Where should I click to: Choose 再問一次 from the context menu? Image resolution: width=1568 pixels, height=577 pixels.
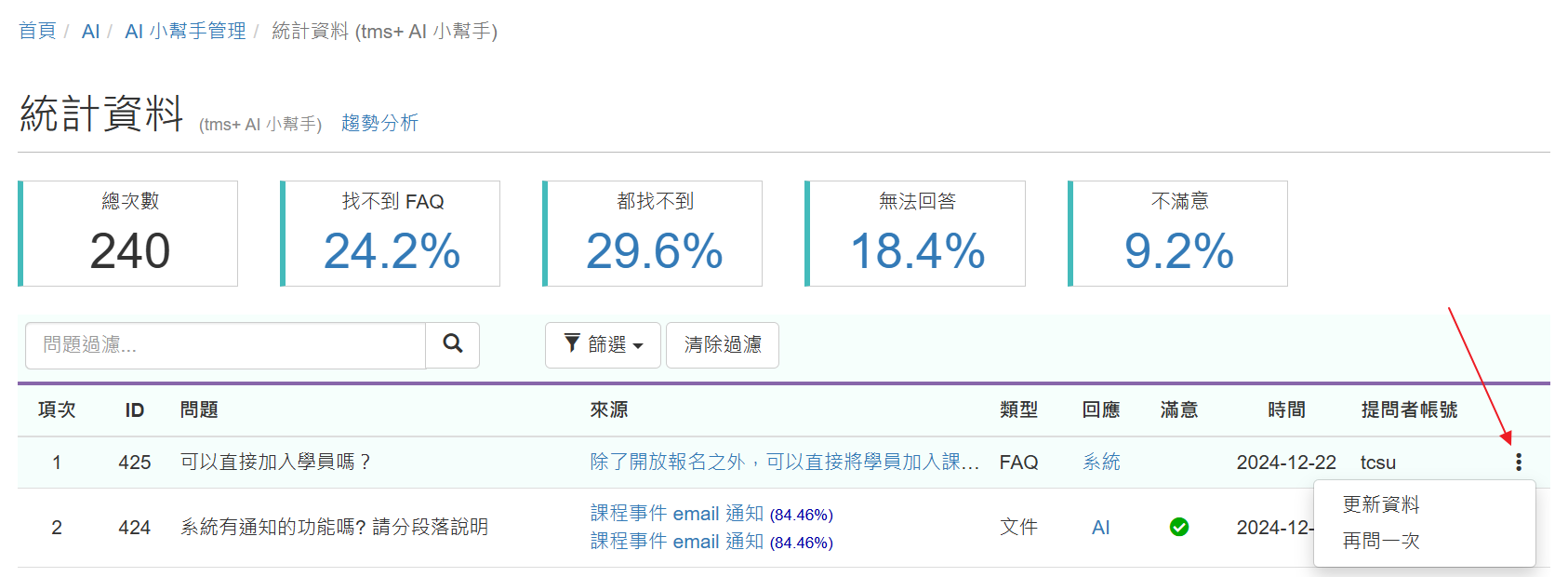(x=1380, y=541)
